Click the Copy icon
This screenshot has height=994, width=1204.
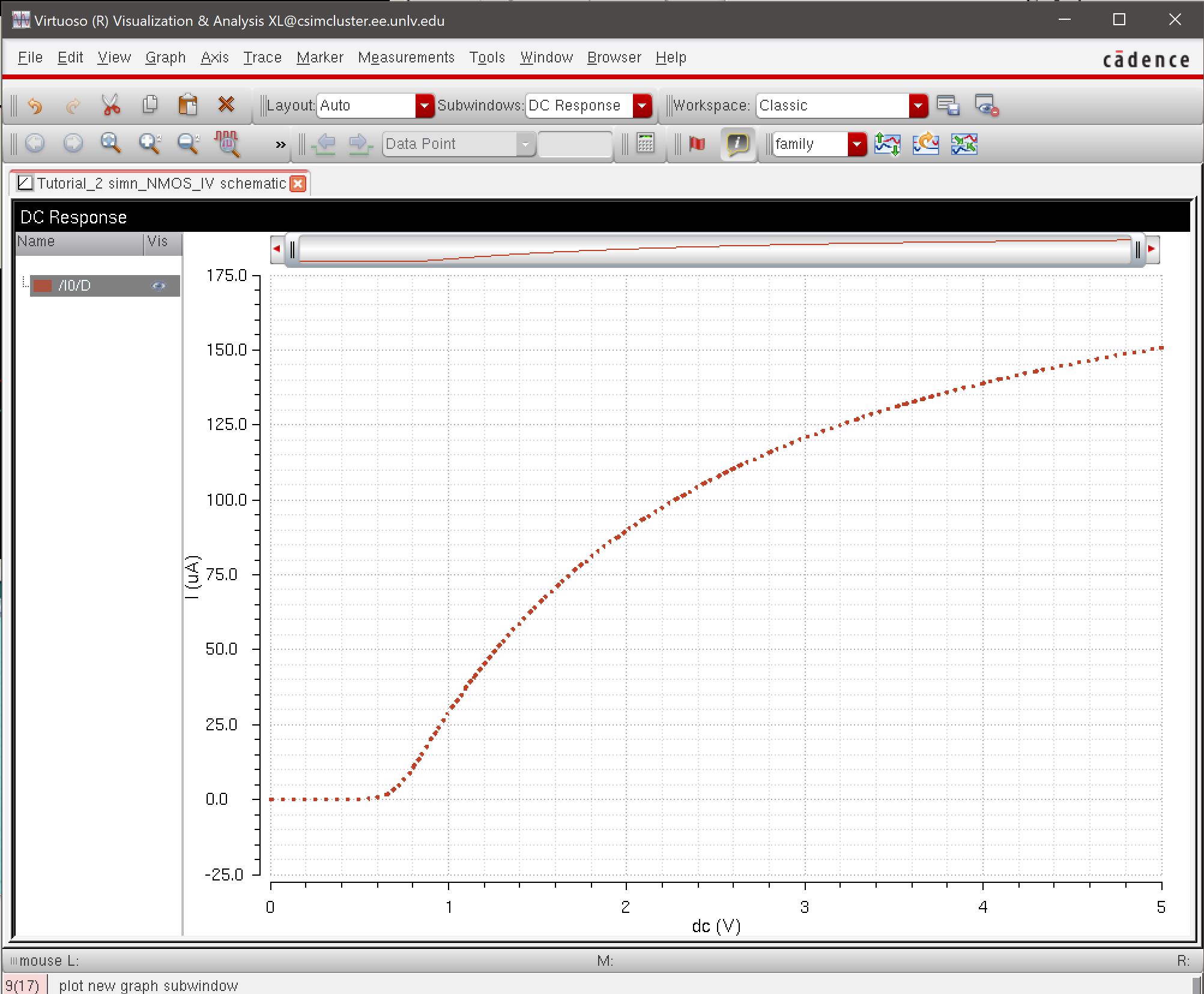(x=150, y=105)
